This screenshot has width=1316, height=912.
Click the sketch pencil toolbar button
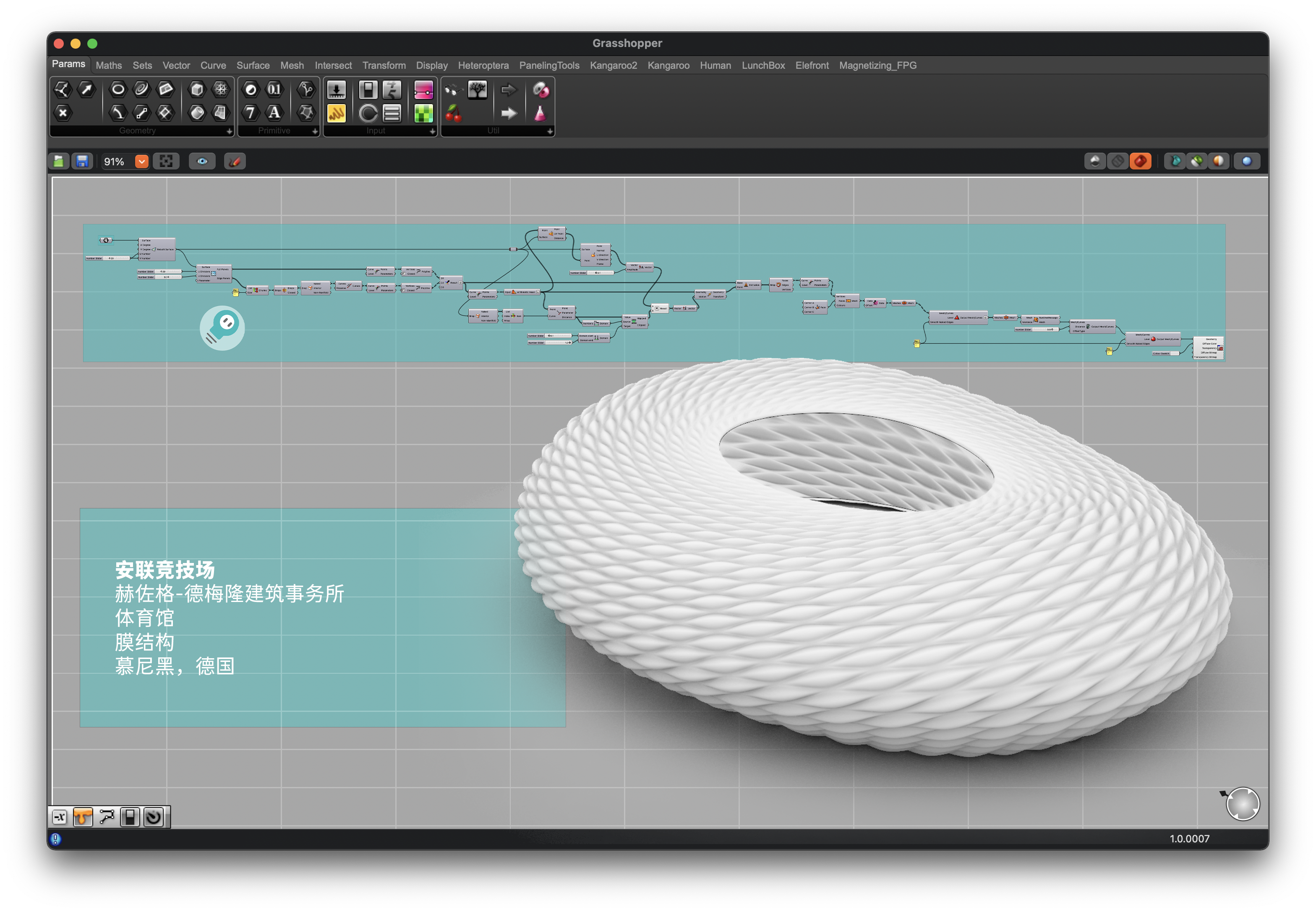pos(235,162)
